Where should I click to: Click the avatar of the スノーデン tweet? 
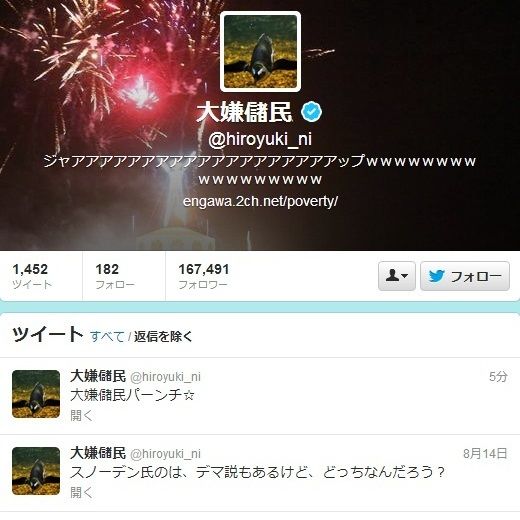coord(36,471)
